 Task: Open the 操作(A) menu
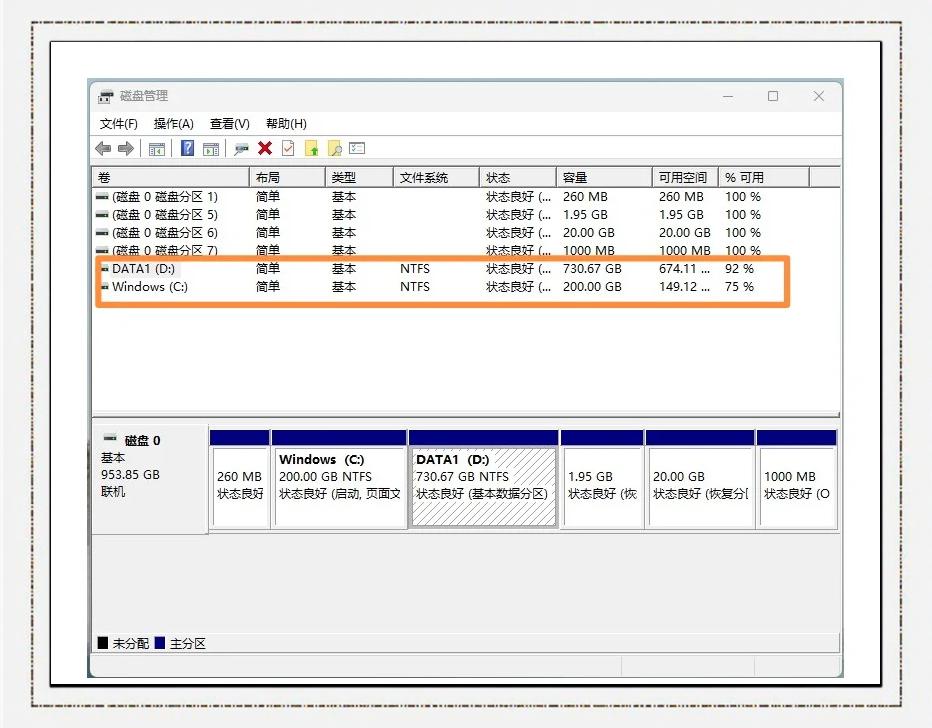tap(173, 123)
